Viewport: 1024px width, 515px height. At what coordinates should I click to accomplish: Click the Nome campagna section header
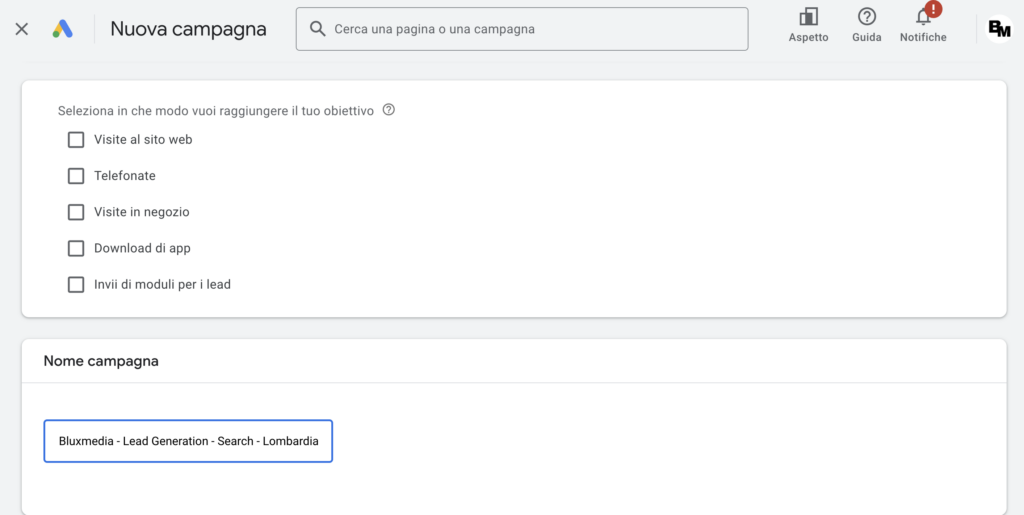[101, 361]
